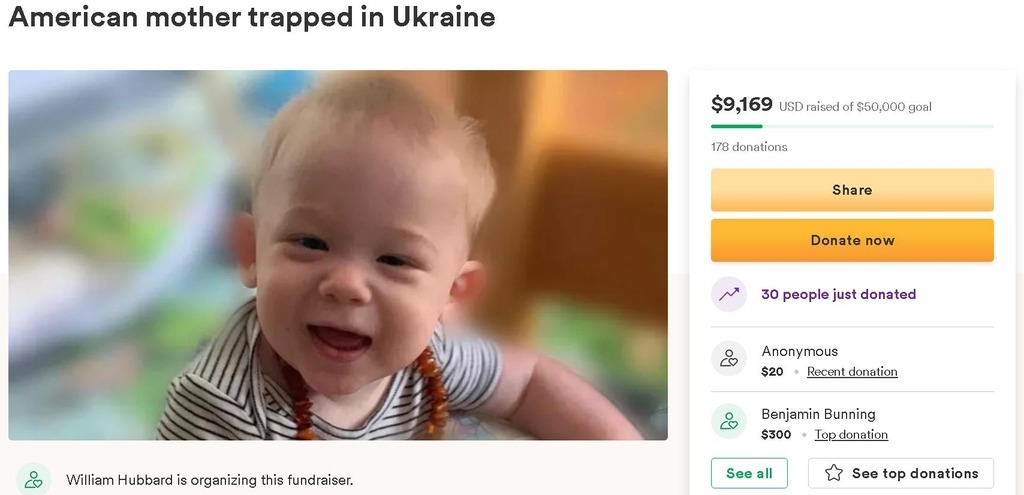
Task: Click the Anonymous donor avatar icon
Action: click(729, 359)
